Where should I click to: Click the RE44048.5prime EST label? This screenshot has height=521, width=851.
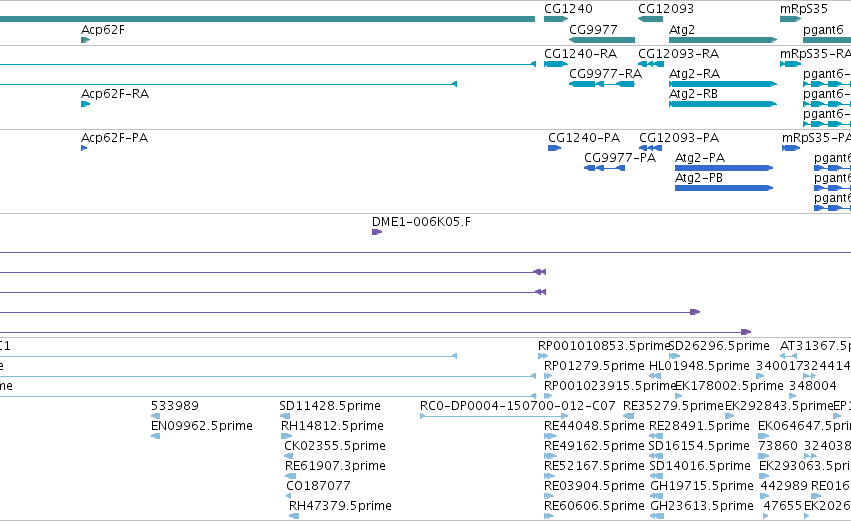click(594, 426)
